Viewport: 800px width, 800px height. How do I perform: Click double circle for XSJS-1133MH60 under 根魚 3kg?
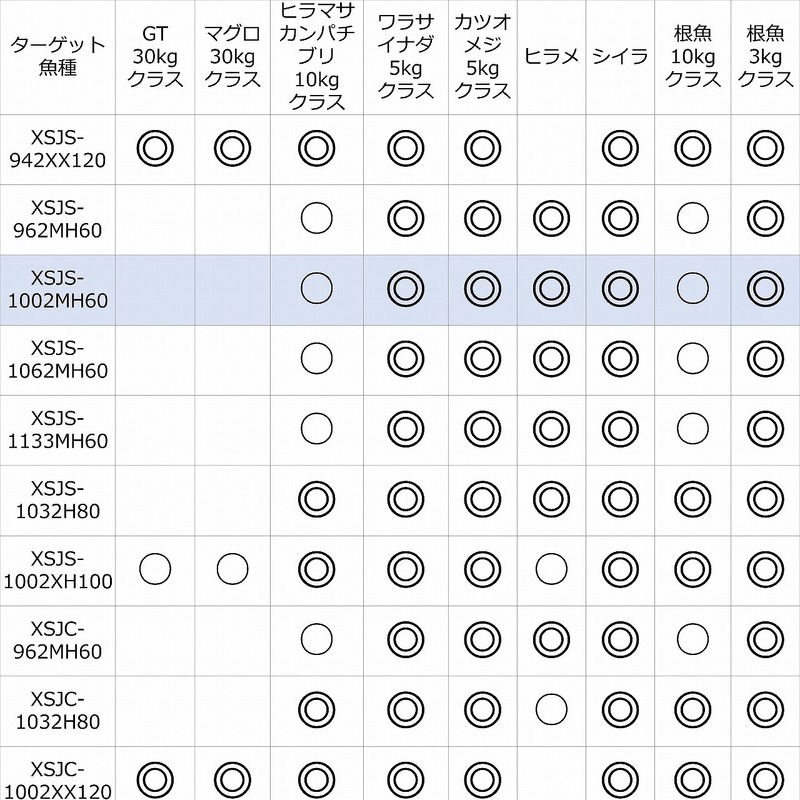[x=765, y=428]
